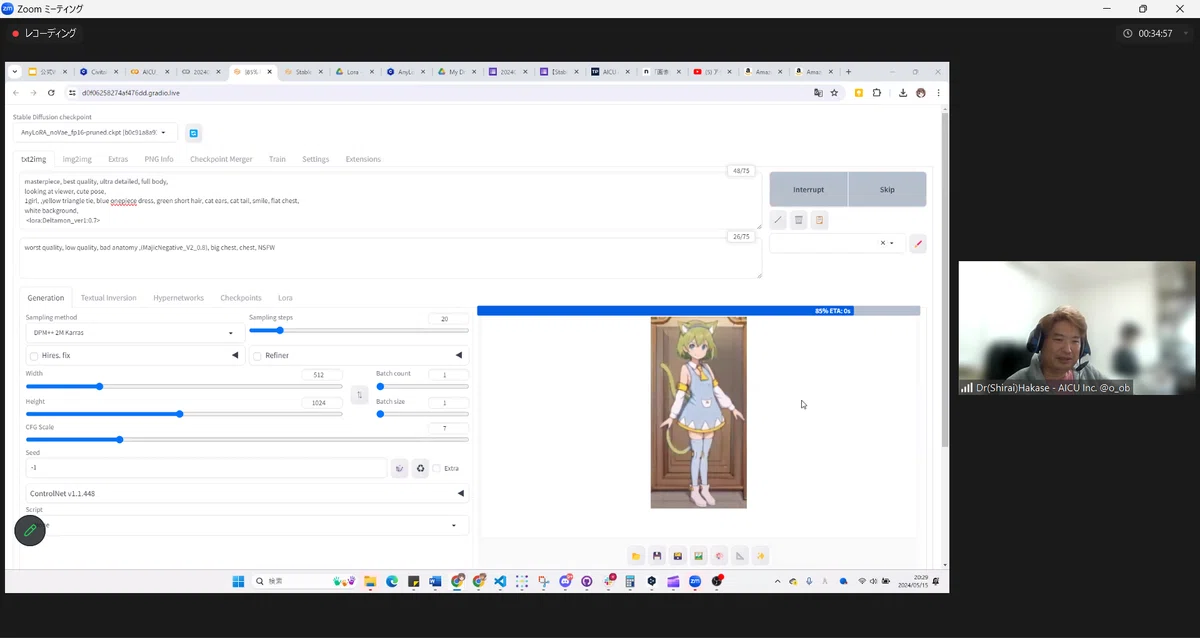Click the Interrupt button
Image resolution: width=1200 pixels, height=638 pixels.
808,189
